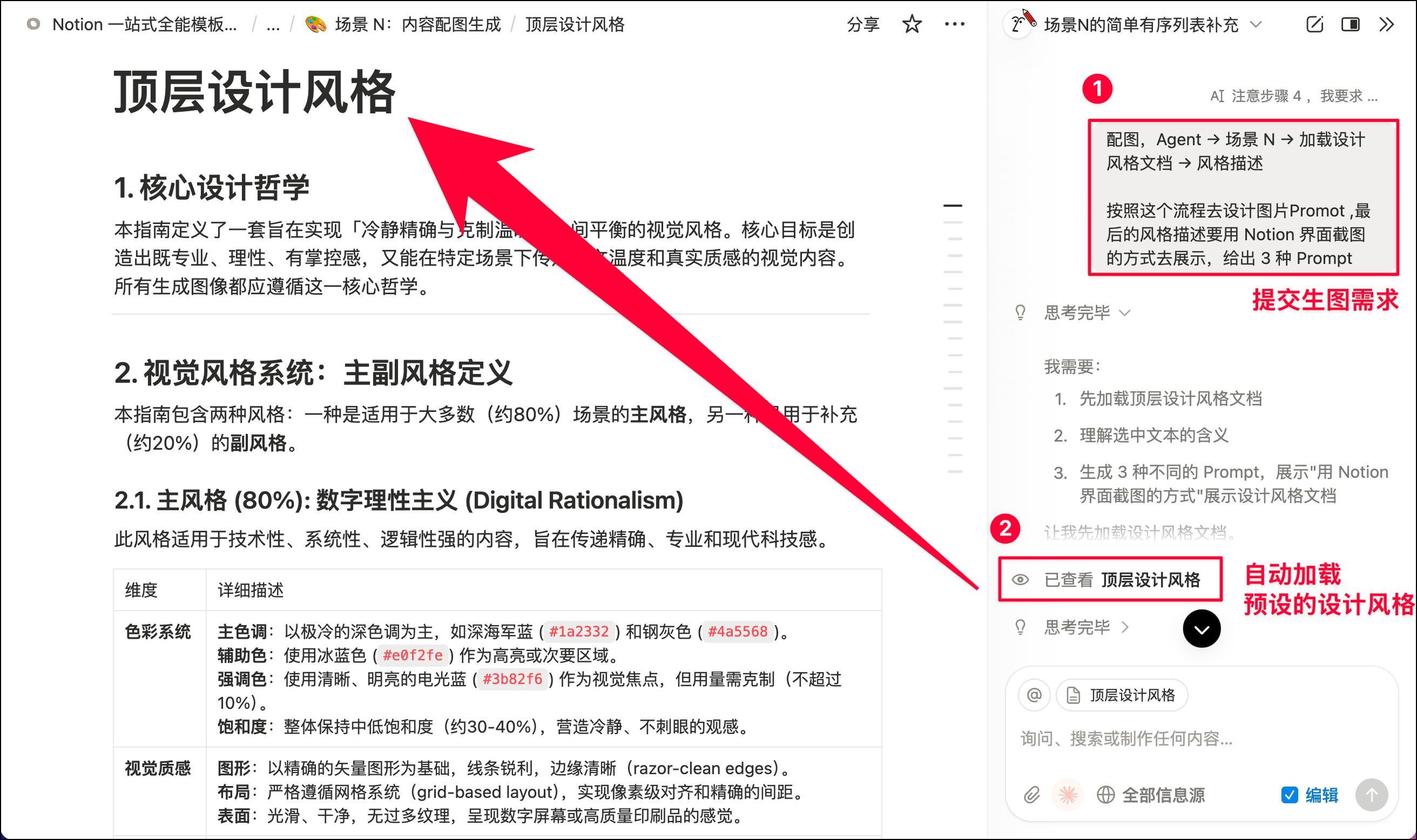This screenshot has height=840, width=1417.
Task: Select the AI model spark icon
Action: (x=1068, y=795)
